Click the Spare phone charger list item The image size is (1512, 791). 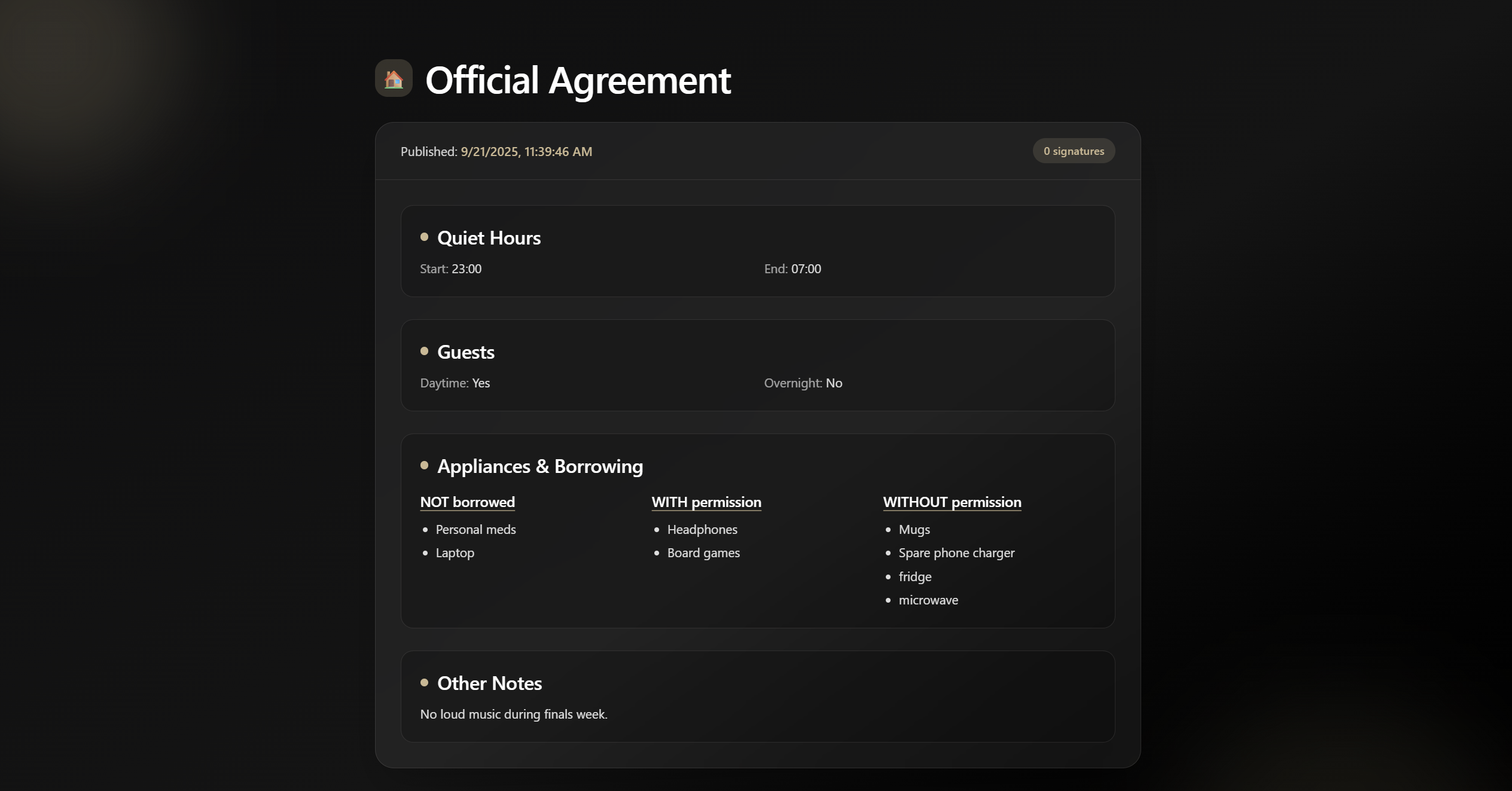coord(956,553)
